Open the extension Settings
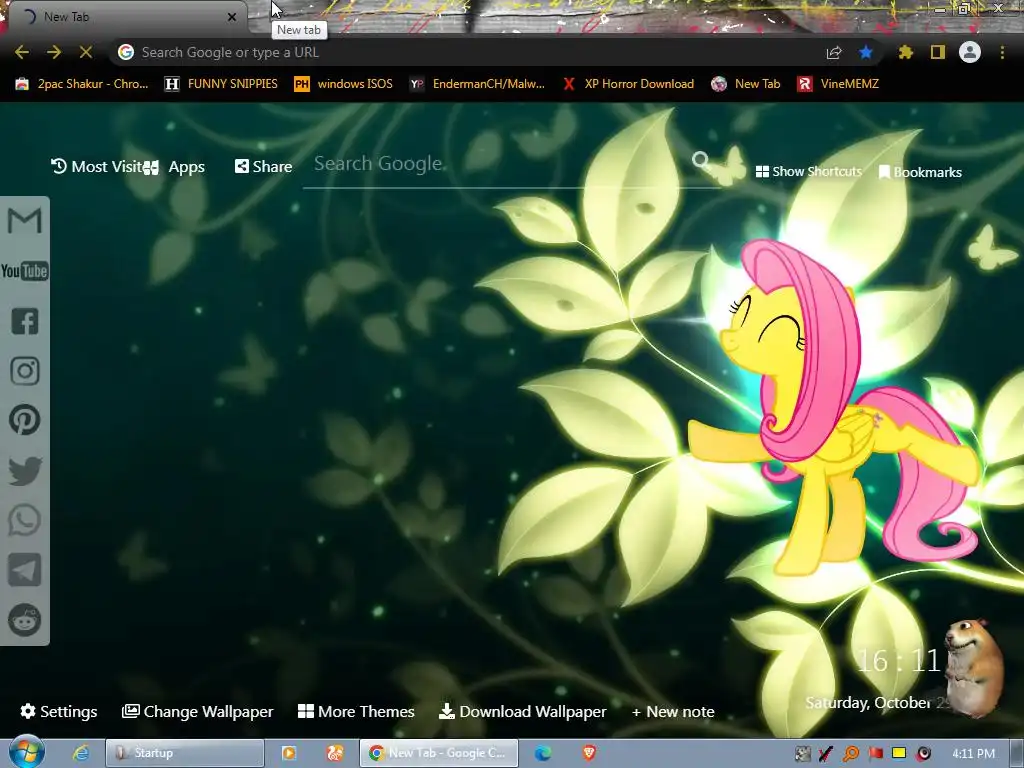 pyautogui.click(x=59, y=711)
